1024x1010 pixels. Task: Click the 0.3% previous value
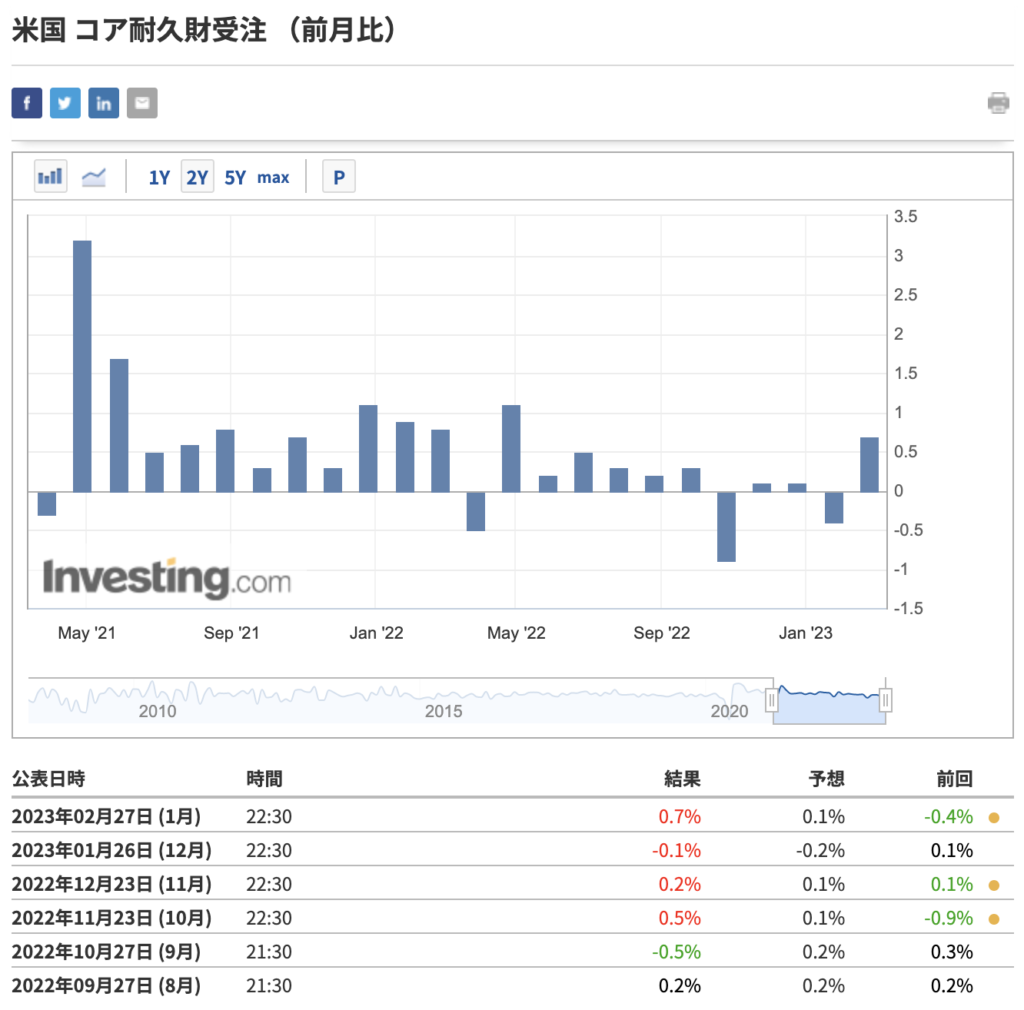(x=952, y=952)
